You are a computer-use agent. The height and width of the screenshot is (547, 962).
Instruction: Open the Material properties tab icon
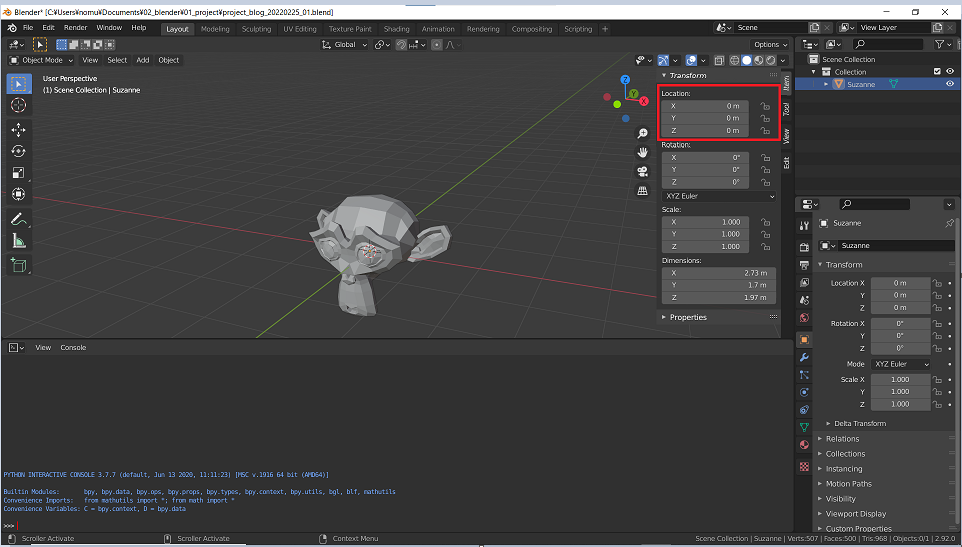pyautogui.click(x=804, y=445)
